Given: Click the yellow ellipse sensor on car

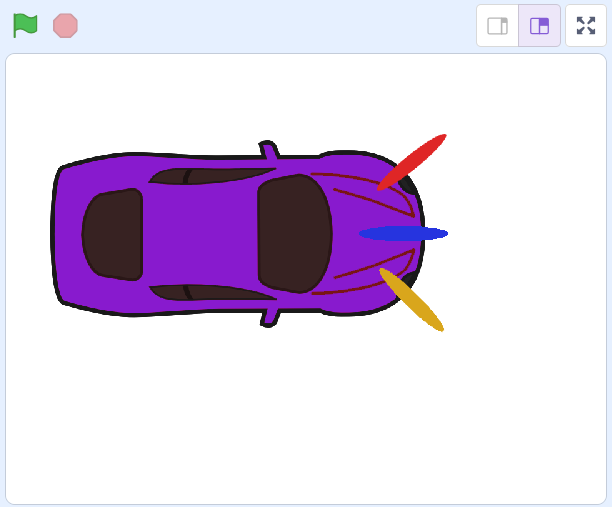Looking at the screenshot, I should (x=412, y=300).
